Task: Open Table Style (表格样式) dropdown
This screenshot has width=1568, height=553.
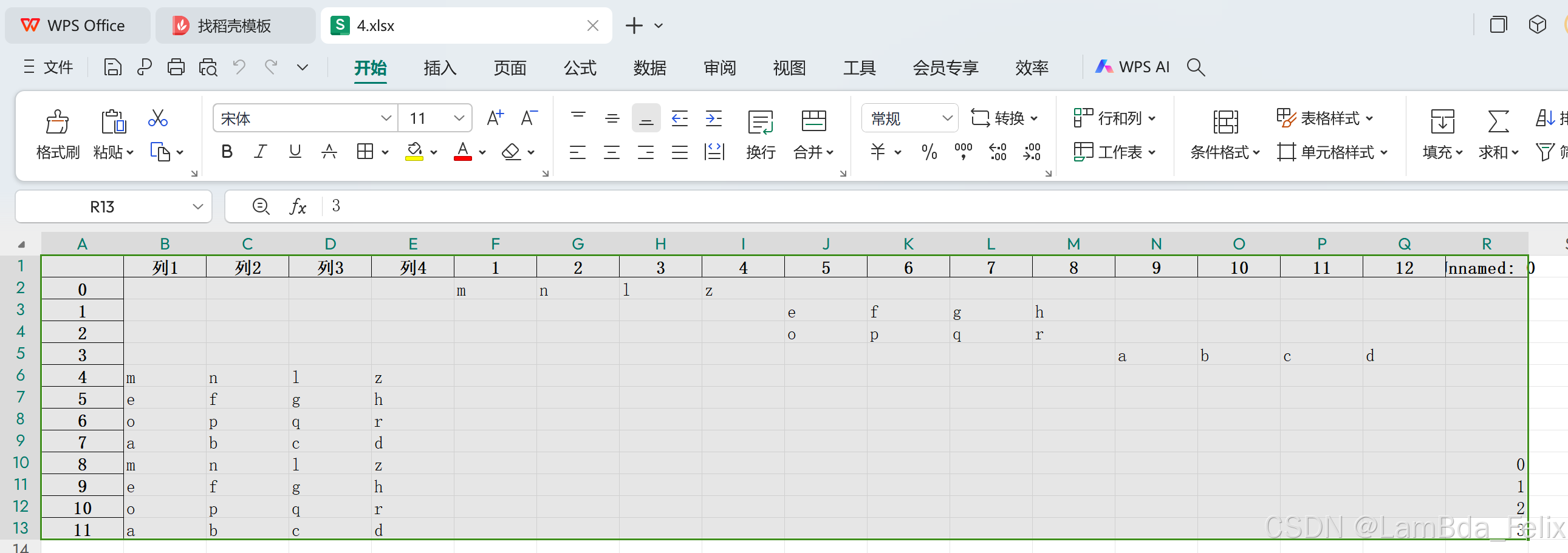Action: pyautogui.click(x=1325, y=118)
